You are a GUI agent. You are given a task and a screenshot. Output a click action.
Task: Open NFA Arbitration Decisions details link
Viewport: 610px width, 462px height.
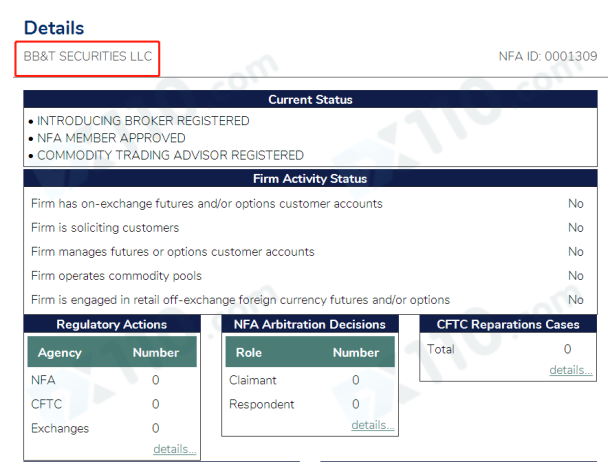[373, 425]
